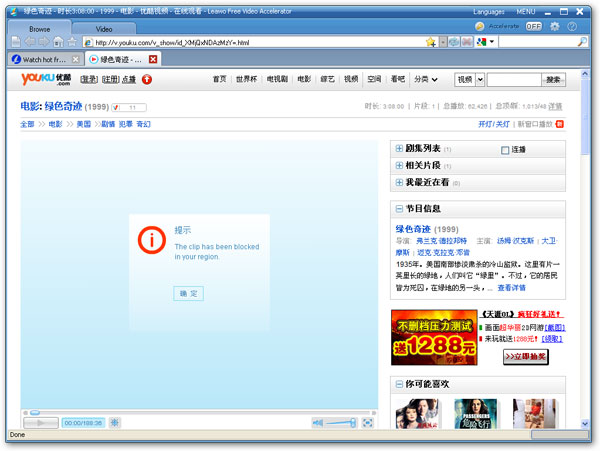600x451 pixels.
Task: Open the MENU item
Action: [526, 12]
